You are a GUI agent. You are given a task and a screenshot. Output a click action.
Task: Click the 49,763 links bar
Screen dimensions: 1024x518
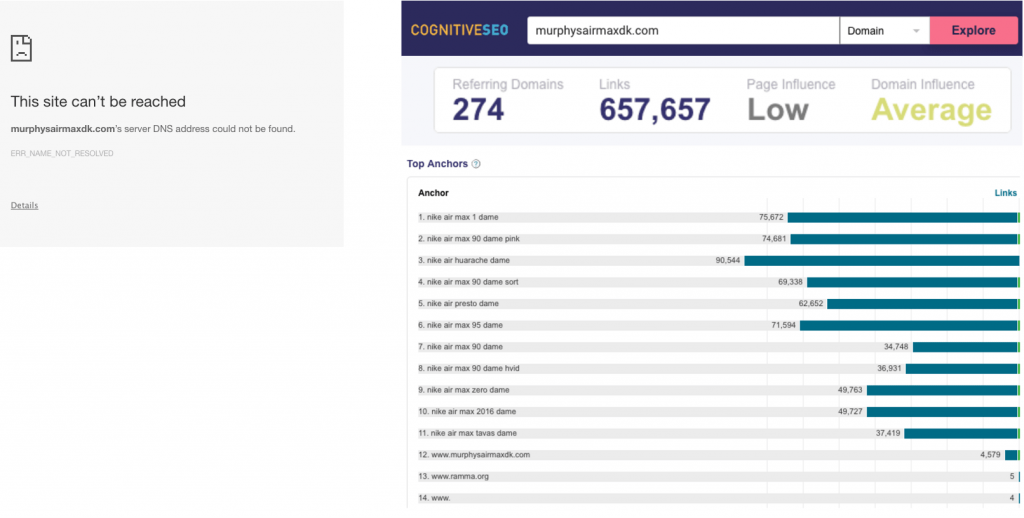943,390
